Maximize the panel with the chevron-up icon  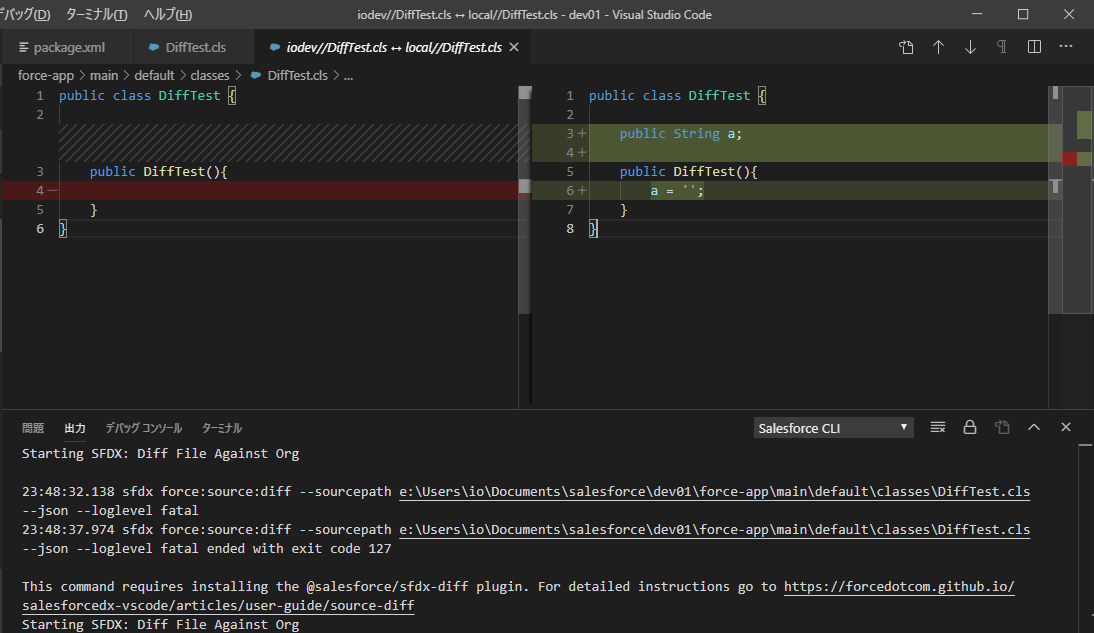[1034, 427]
